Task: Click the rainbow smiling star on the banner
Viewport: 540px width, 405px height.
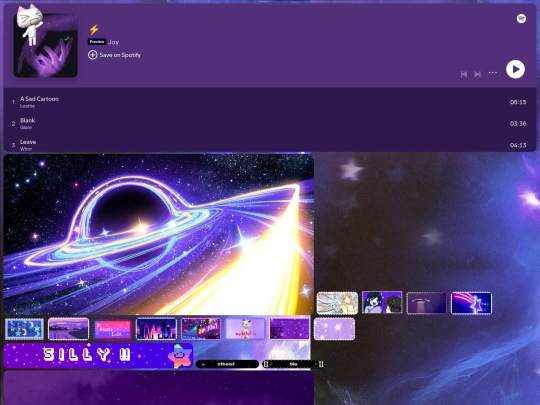Action: (179, 356)
